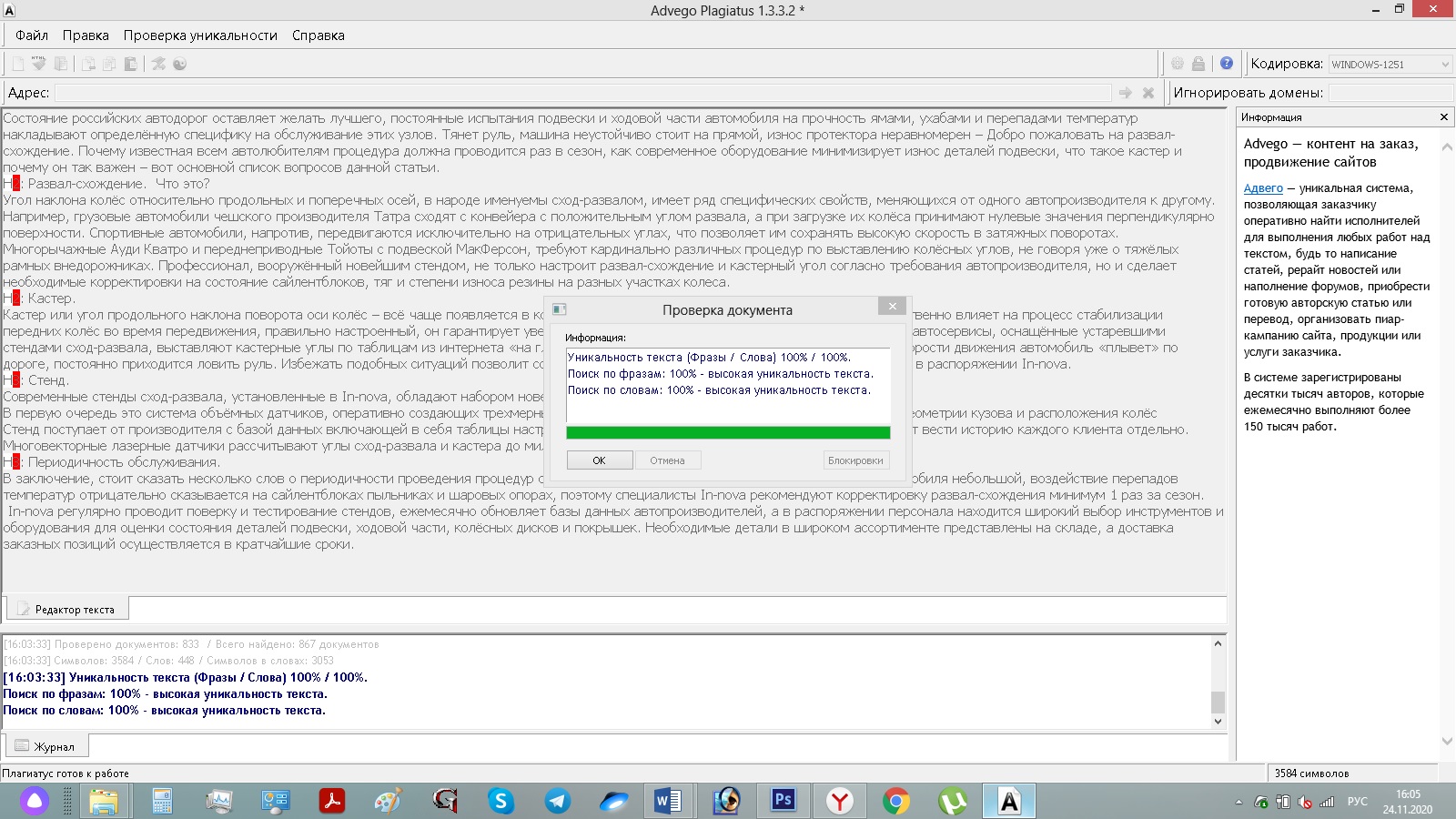Open settings via the gear icon
This screenshot has height=819, width=1456.
pyautogui.click(x=1178, y=64)
